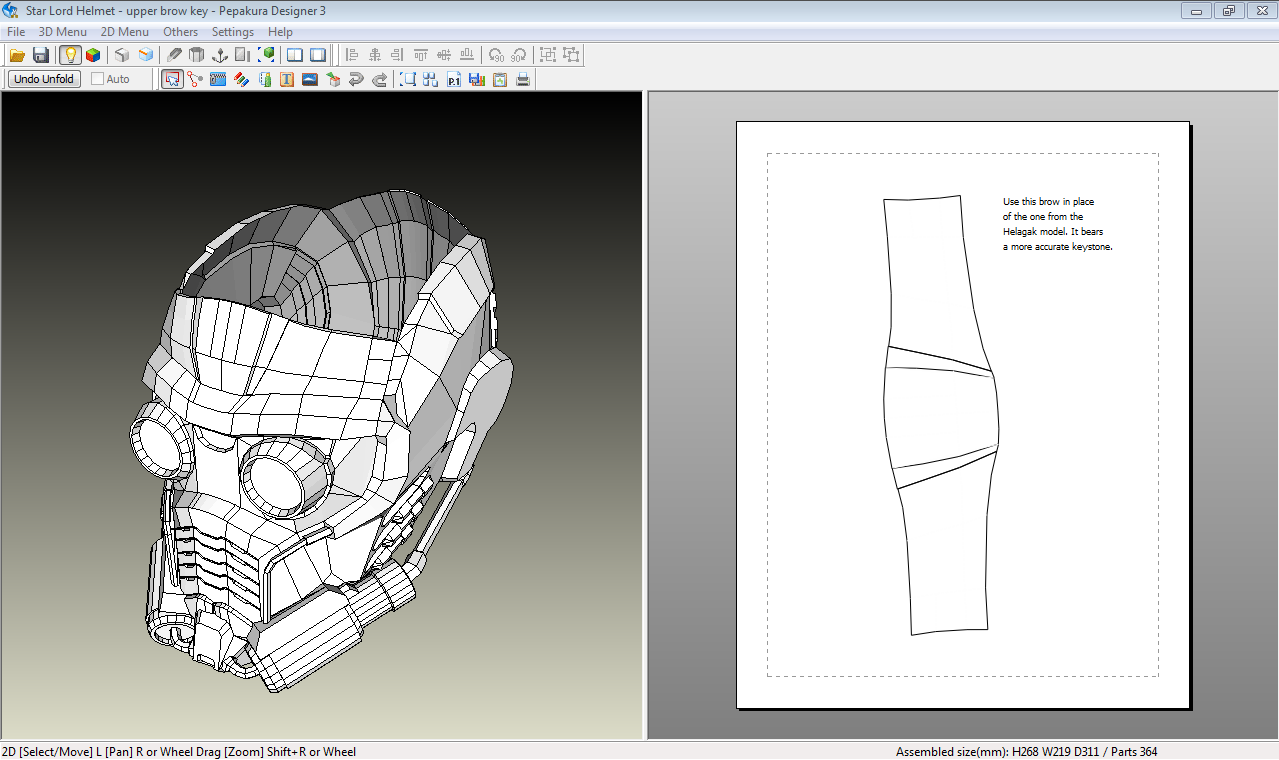The height and width of the screenshot is (760, 1279).
Task: Click the gray cube icon in the top toolbar
Action: point(122,55)
